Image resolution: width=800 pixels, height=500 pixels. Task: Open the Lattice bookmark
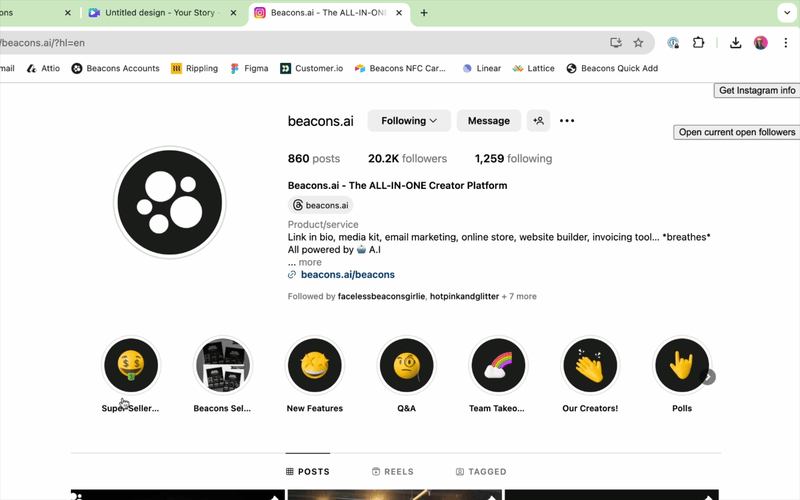(534, 68)
